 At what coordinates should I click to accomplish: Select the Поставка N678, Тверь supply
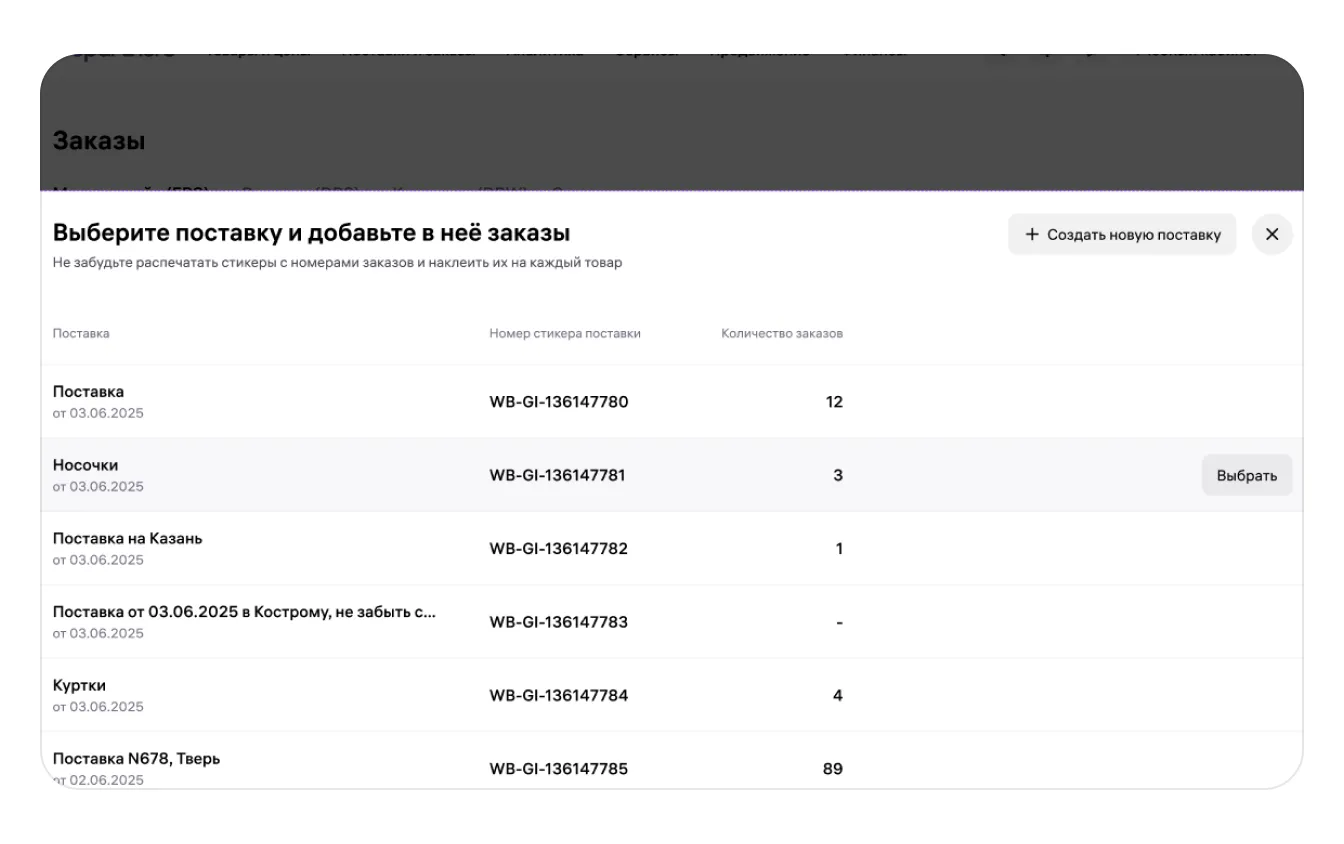137,759
